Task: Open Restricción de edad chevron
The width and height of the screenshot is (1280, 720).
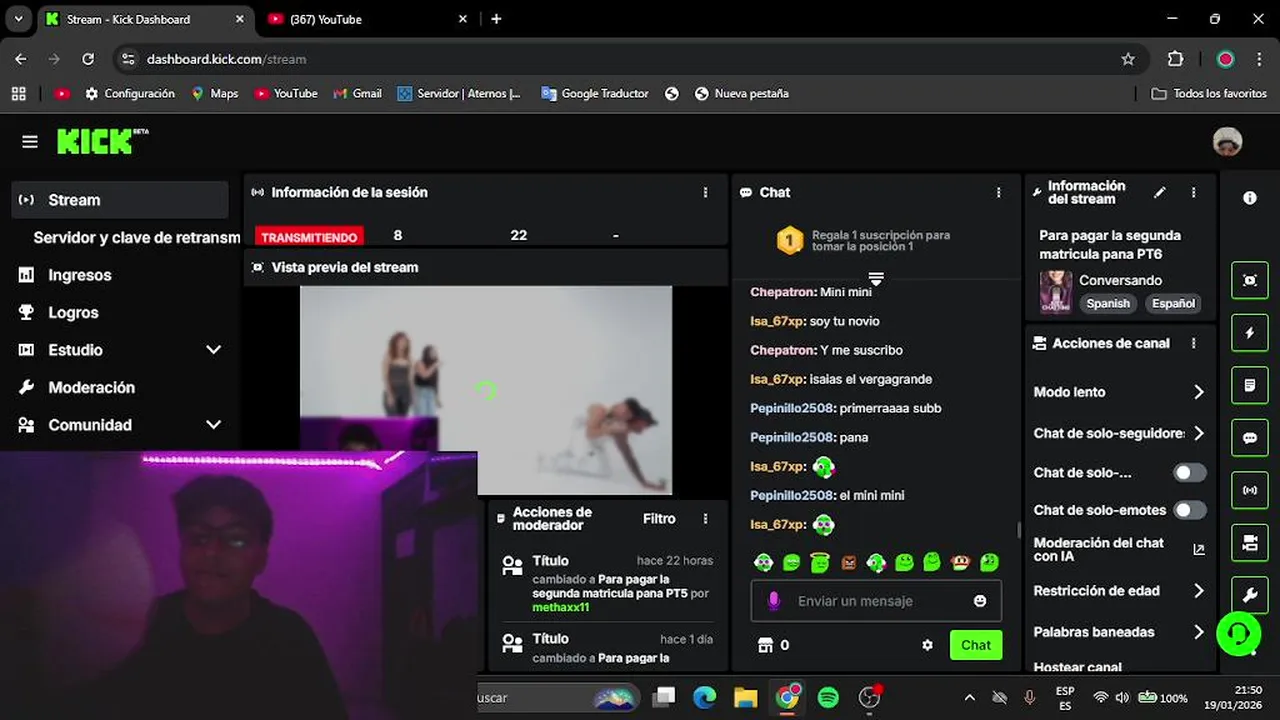Action: (x=1198, y=591)
